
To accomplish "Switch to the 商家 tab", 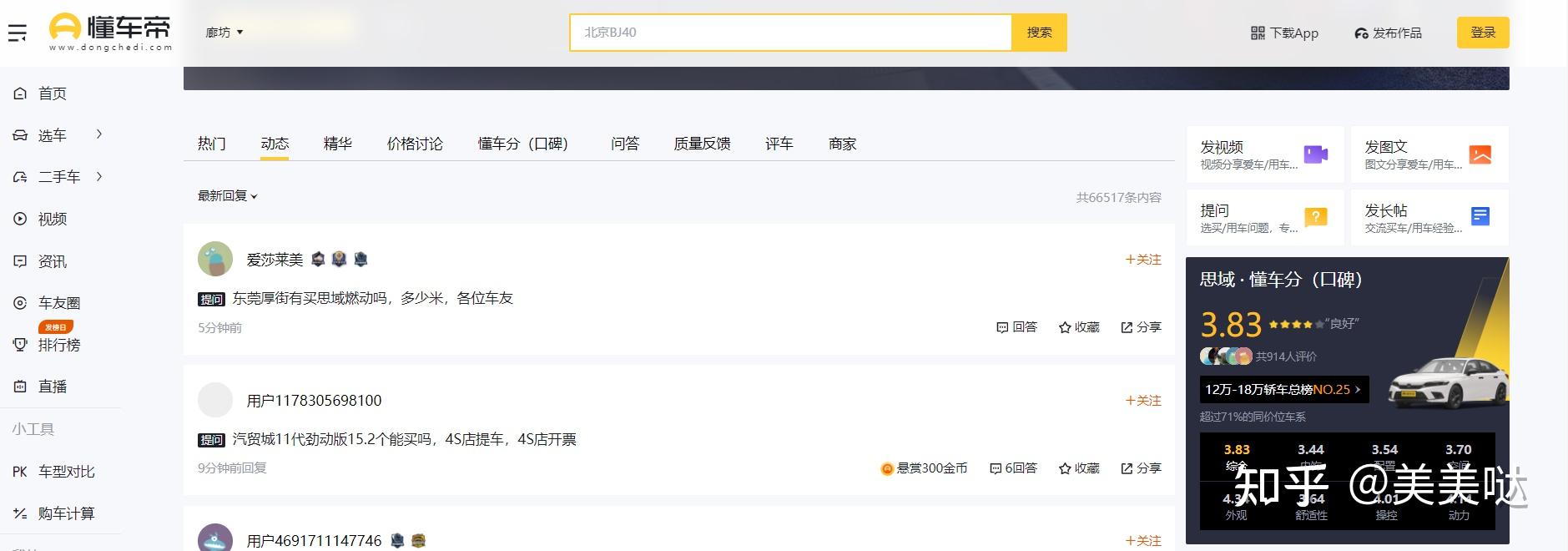I will point(843,144).
